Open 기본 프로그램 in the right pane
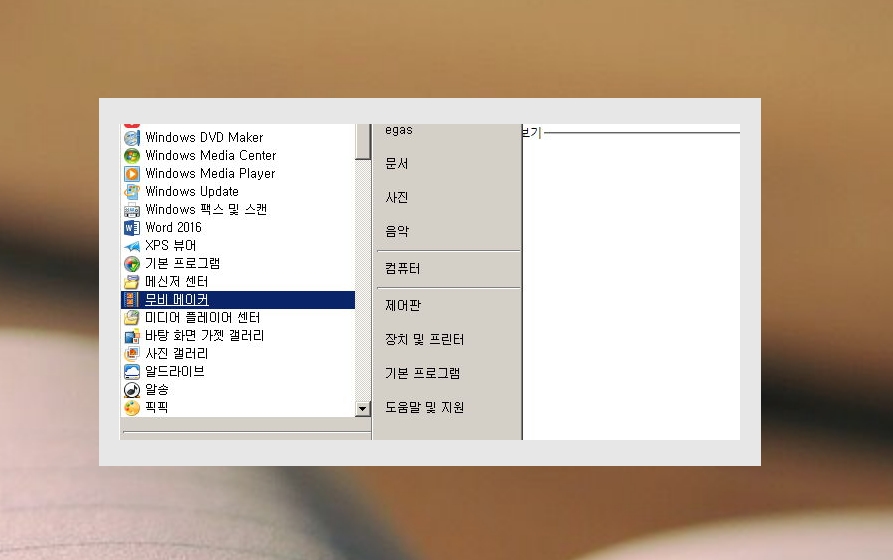This screenshot has width=893, height=560. pyautogui.click(x=422, y=373)
